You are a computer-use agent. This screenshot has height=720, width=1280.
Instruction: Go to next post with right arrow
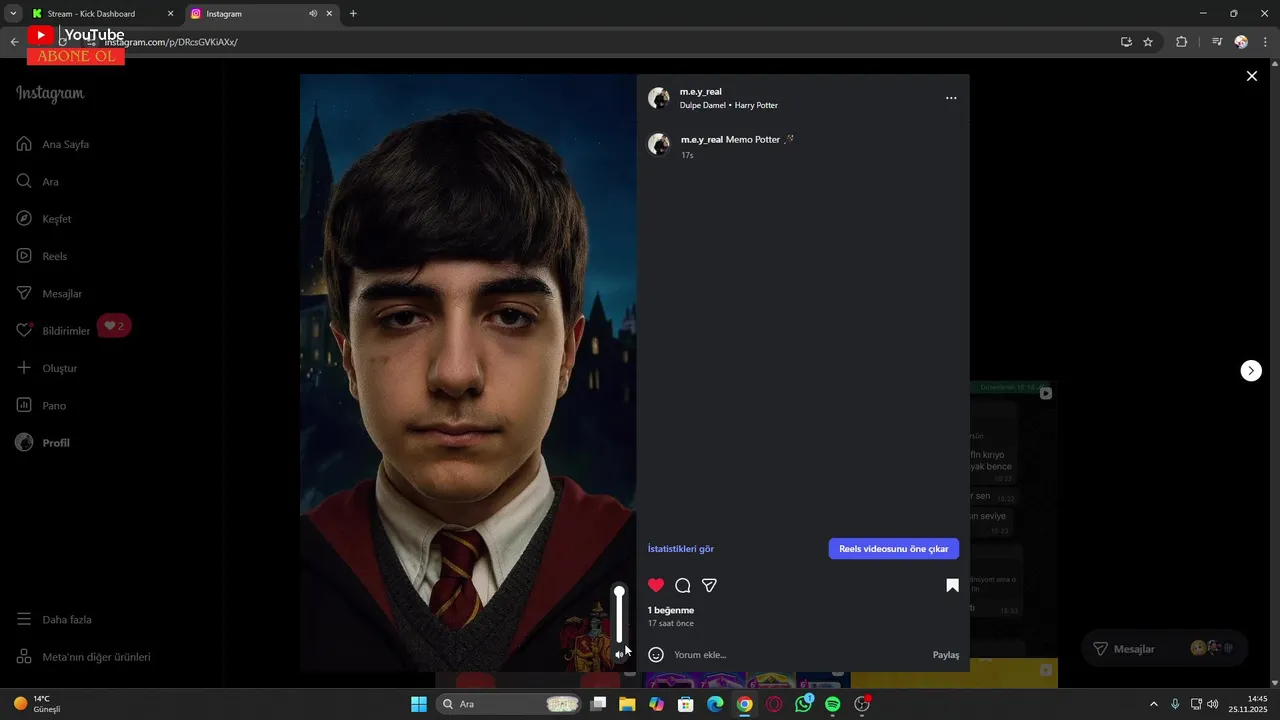click(1251, 371)
